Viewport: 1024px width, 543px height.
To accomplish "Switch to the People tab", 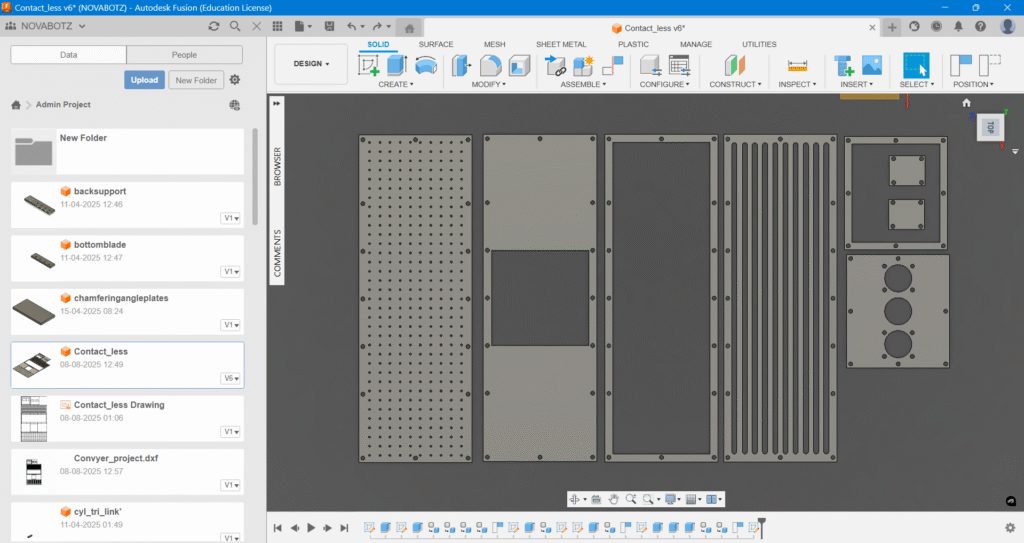I will [x=184, y=55].
